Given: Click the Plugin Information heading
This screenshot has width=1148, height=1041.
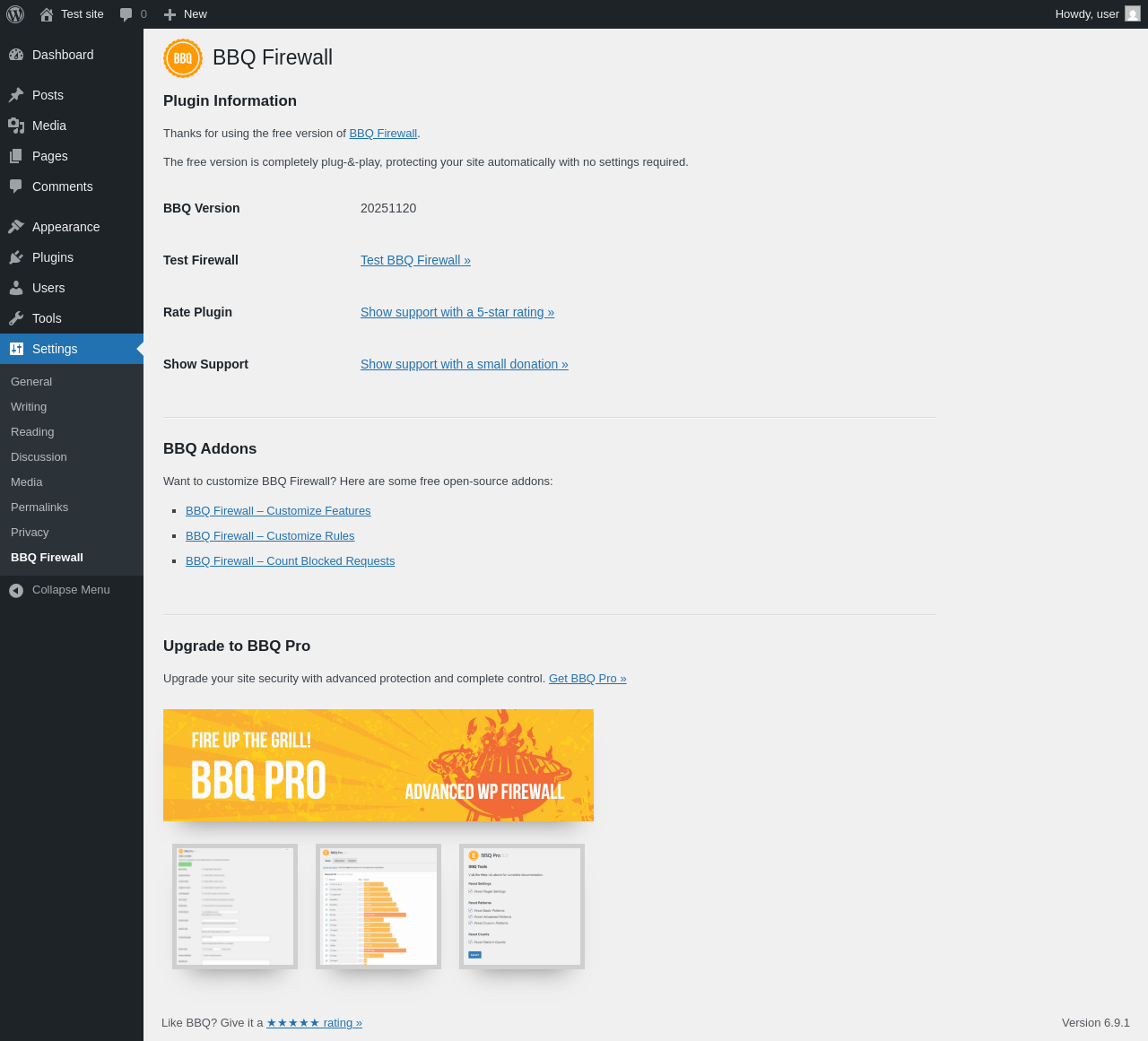Looking at the screenshot, I should tap(230, 101).
